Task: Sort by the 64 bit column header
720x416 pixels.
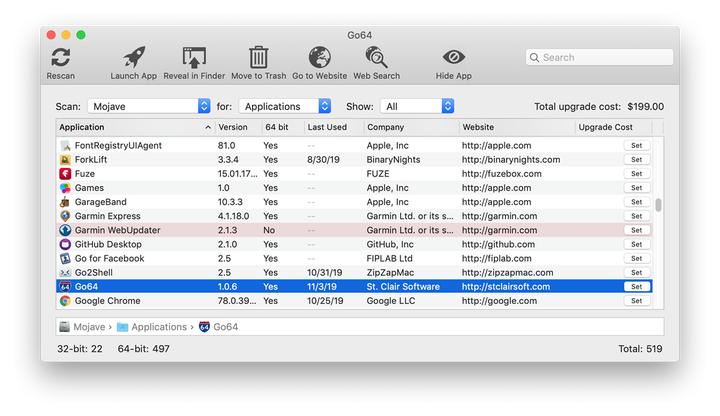Action: pyautogui.click(x=282, y=127)
